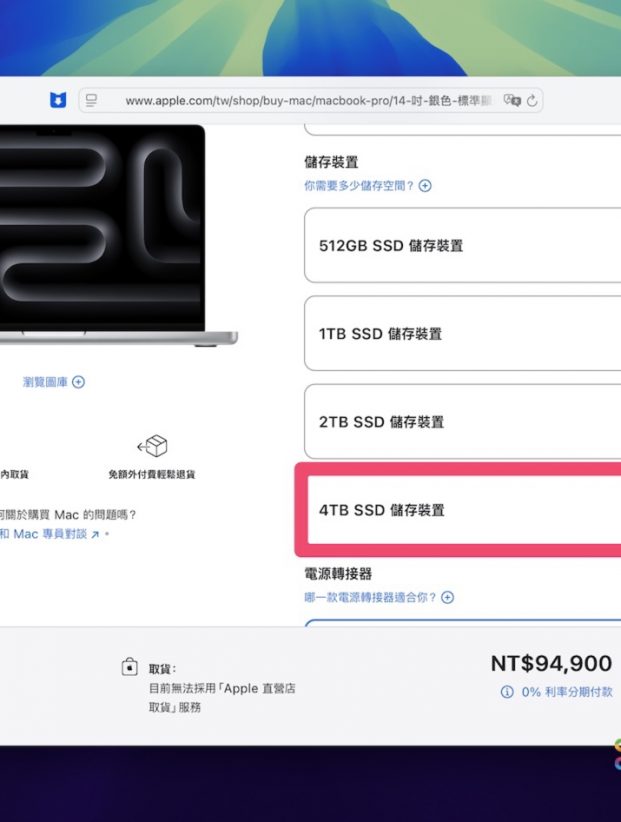The width and height of the screenshot is (621, 822).
Task: Select the 1TB SSD storage option
Action: pos(462,334)
